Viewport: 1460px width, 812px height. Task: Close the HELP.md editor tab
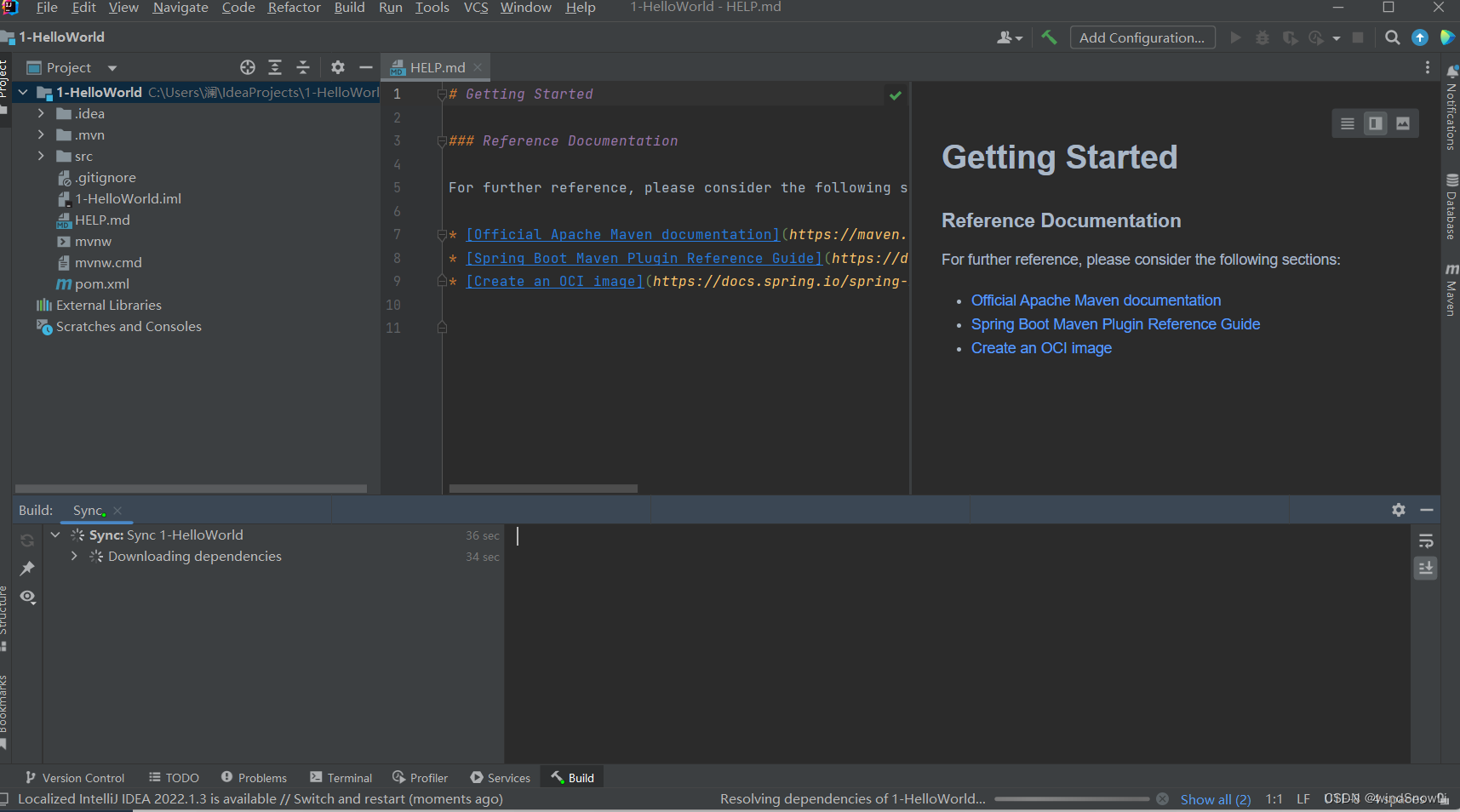point(478,67)
